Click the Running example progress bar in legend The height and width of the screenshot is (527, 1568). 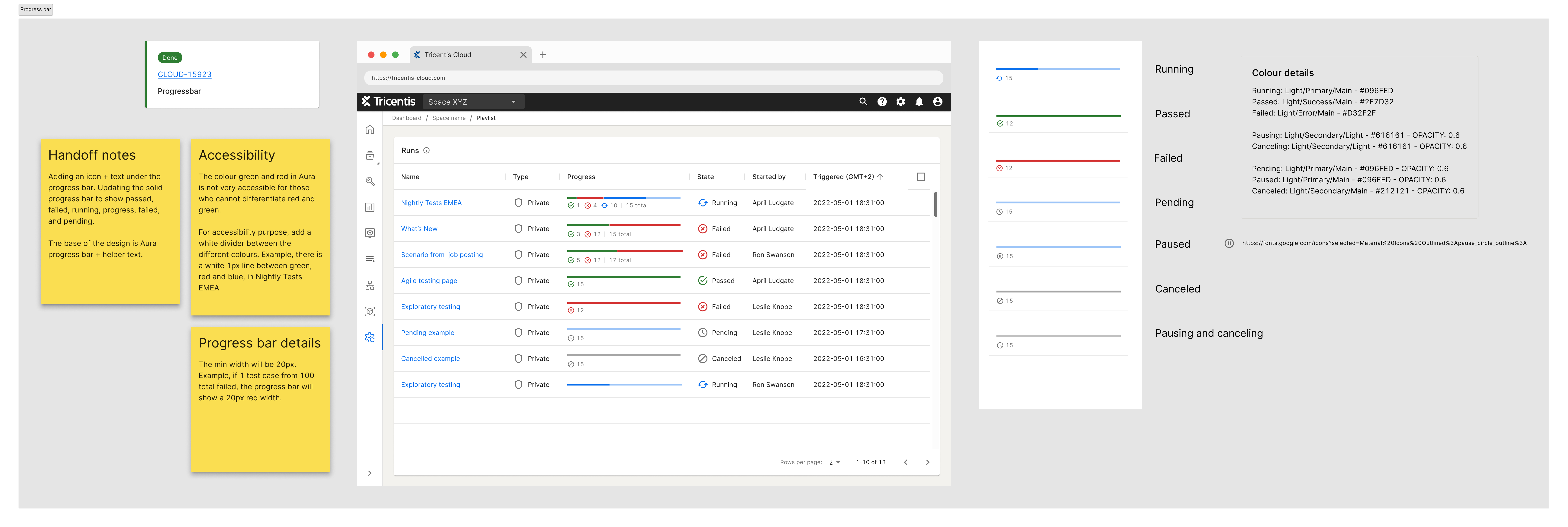point(1058,69)
